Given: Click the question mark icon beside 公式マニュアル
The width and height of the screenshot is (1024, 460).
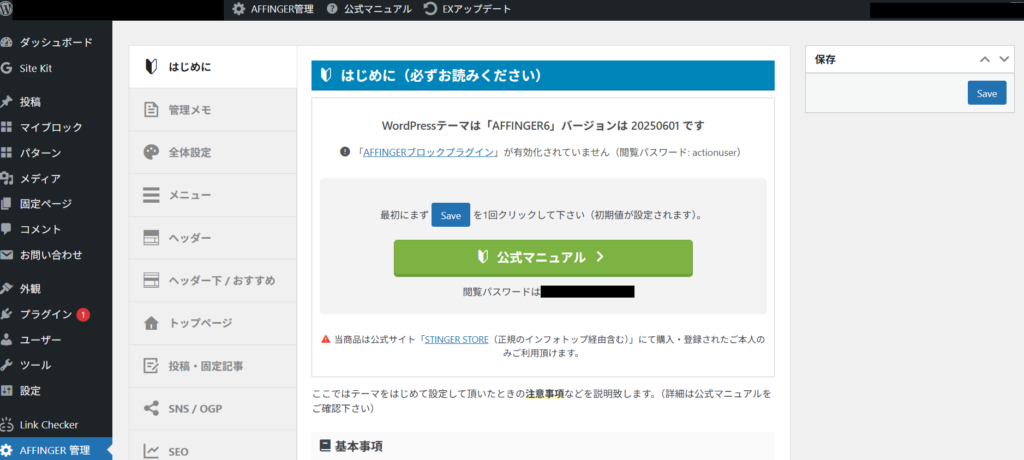Looking at the screenshot, I should coord(332,9).
